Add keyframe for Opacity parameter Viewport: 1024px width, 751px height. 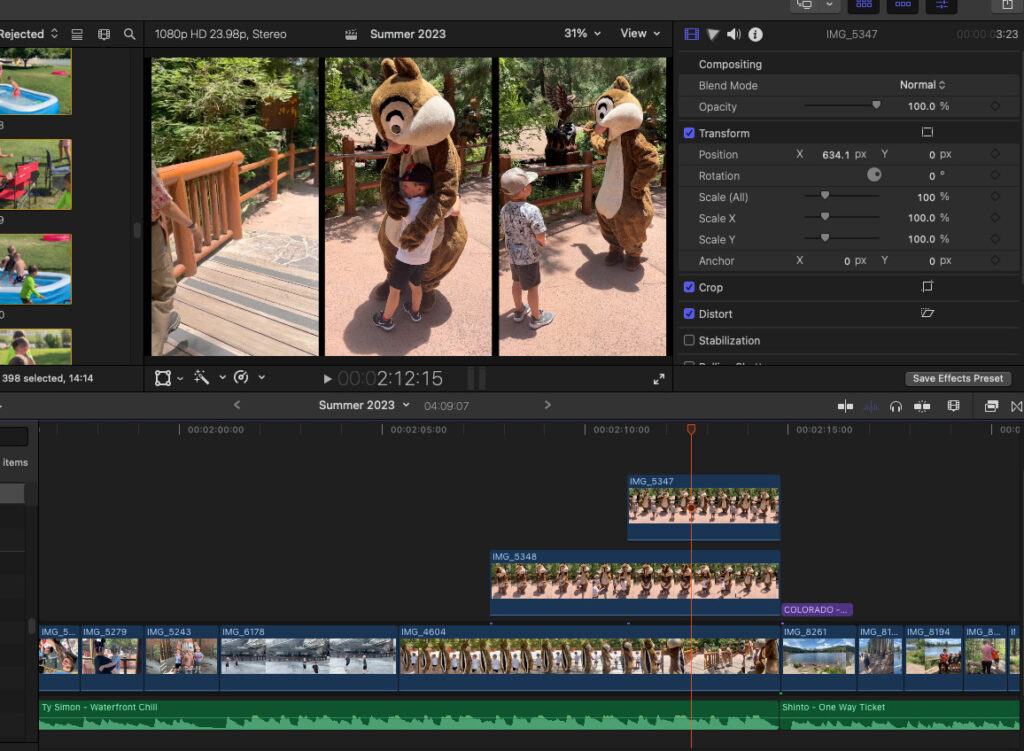995,106
